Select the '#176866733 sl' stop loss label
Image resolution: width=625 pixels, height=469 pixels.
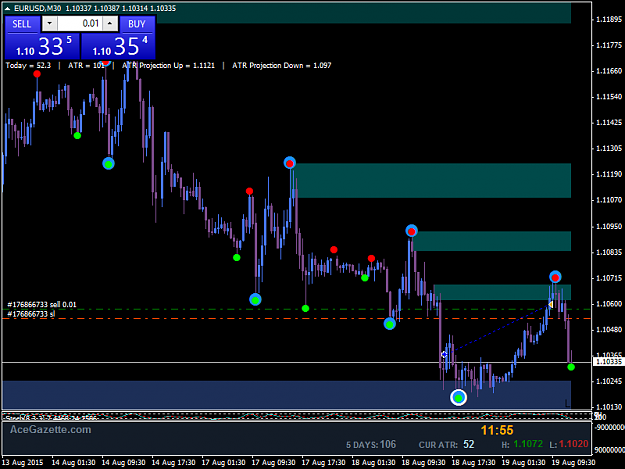pyautogui.click(x=31, y=314)
